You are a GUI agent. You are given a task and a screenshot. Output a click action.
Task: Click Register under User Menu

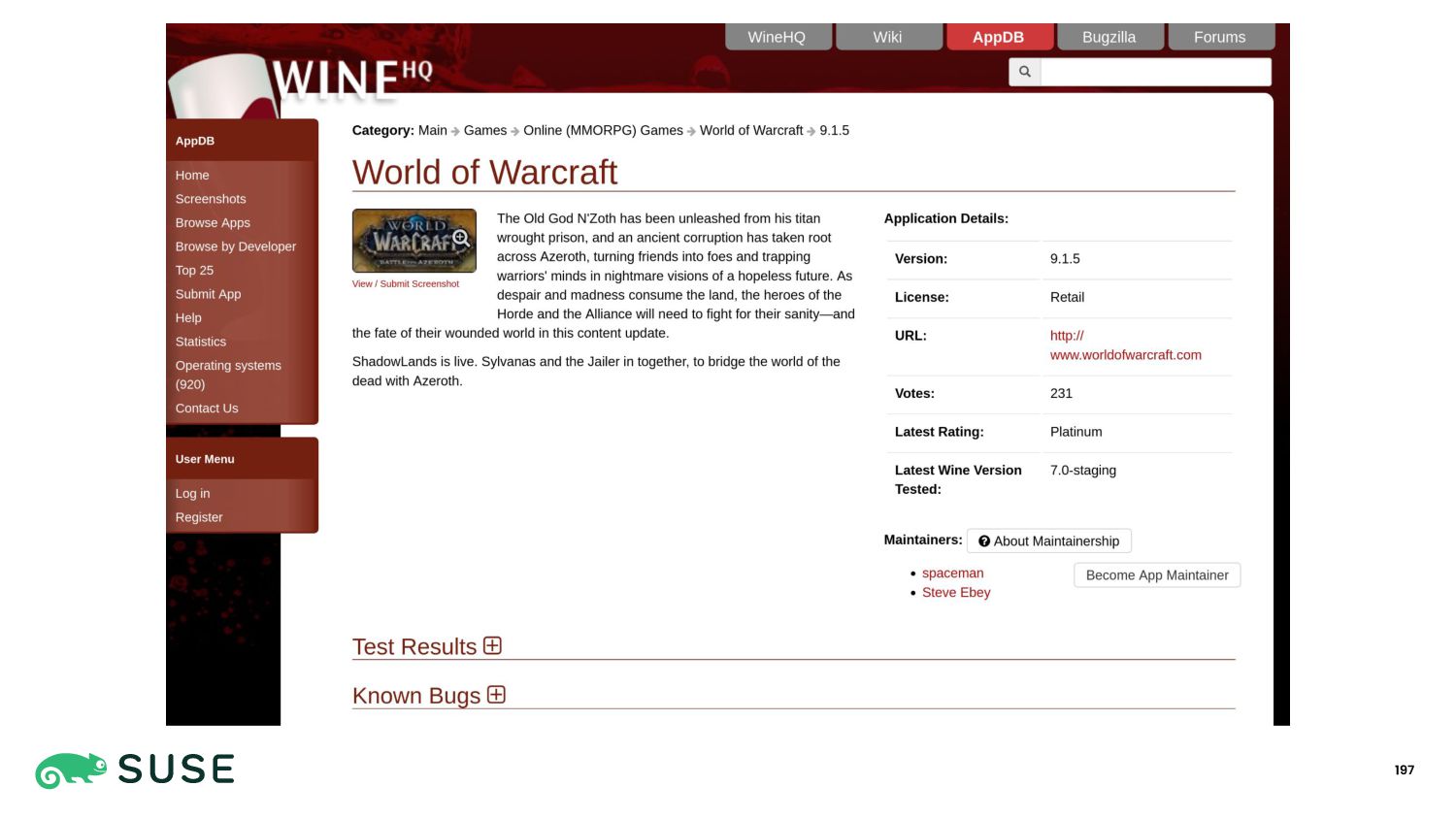coord(199,517)
